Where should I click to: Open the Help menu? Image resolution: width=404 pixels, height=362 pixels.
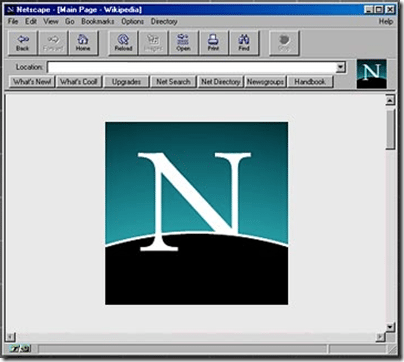pos(386,21)
